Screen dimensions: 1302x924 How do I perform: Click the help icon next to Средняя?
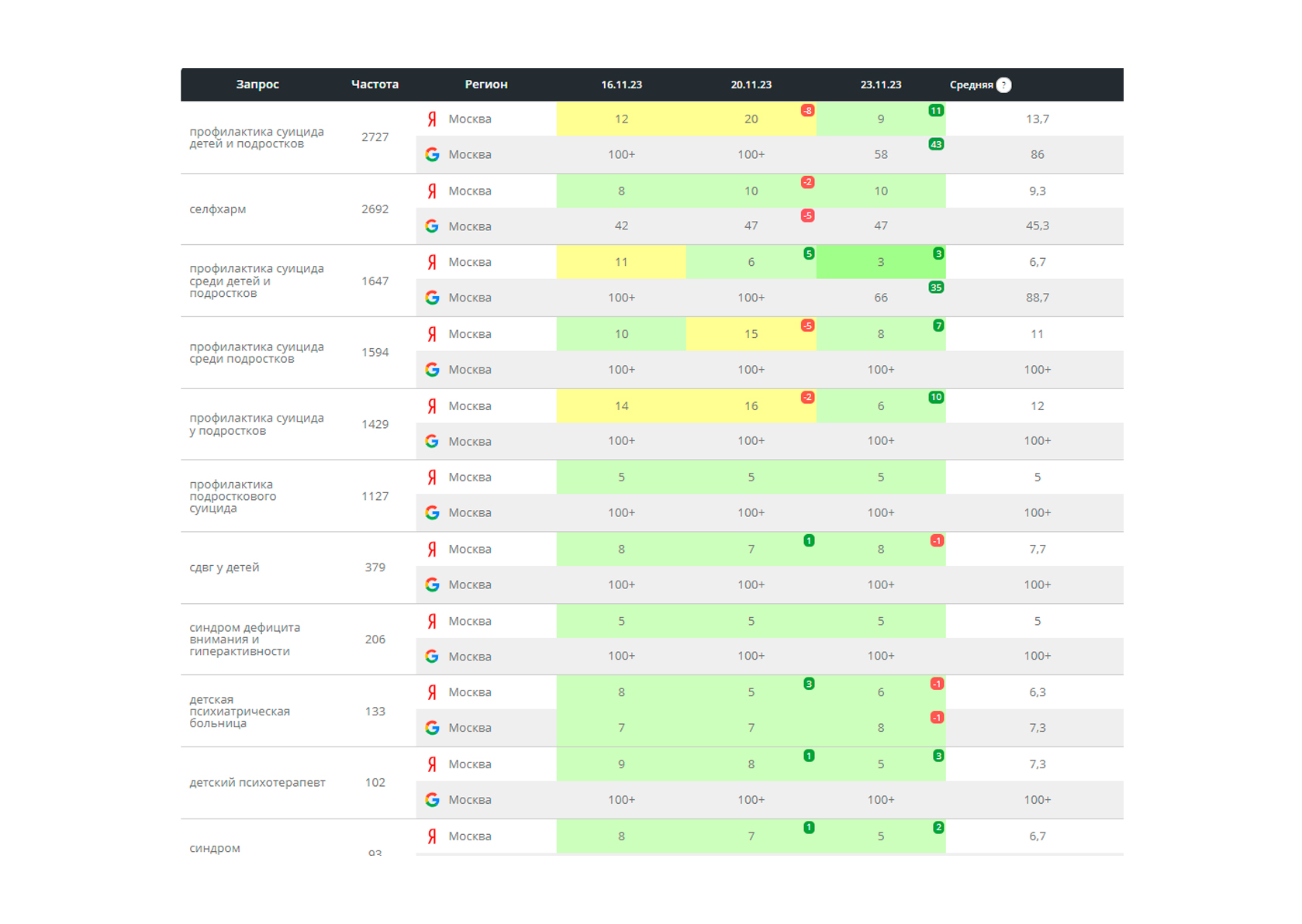coord(1003,85)
